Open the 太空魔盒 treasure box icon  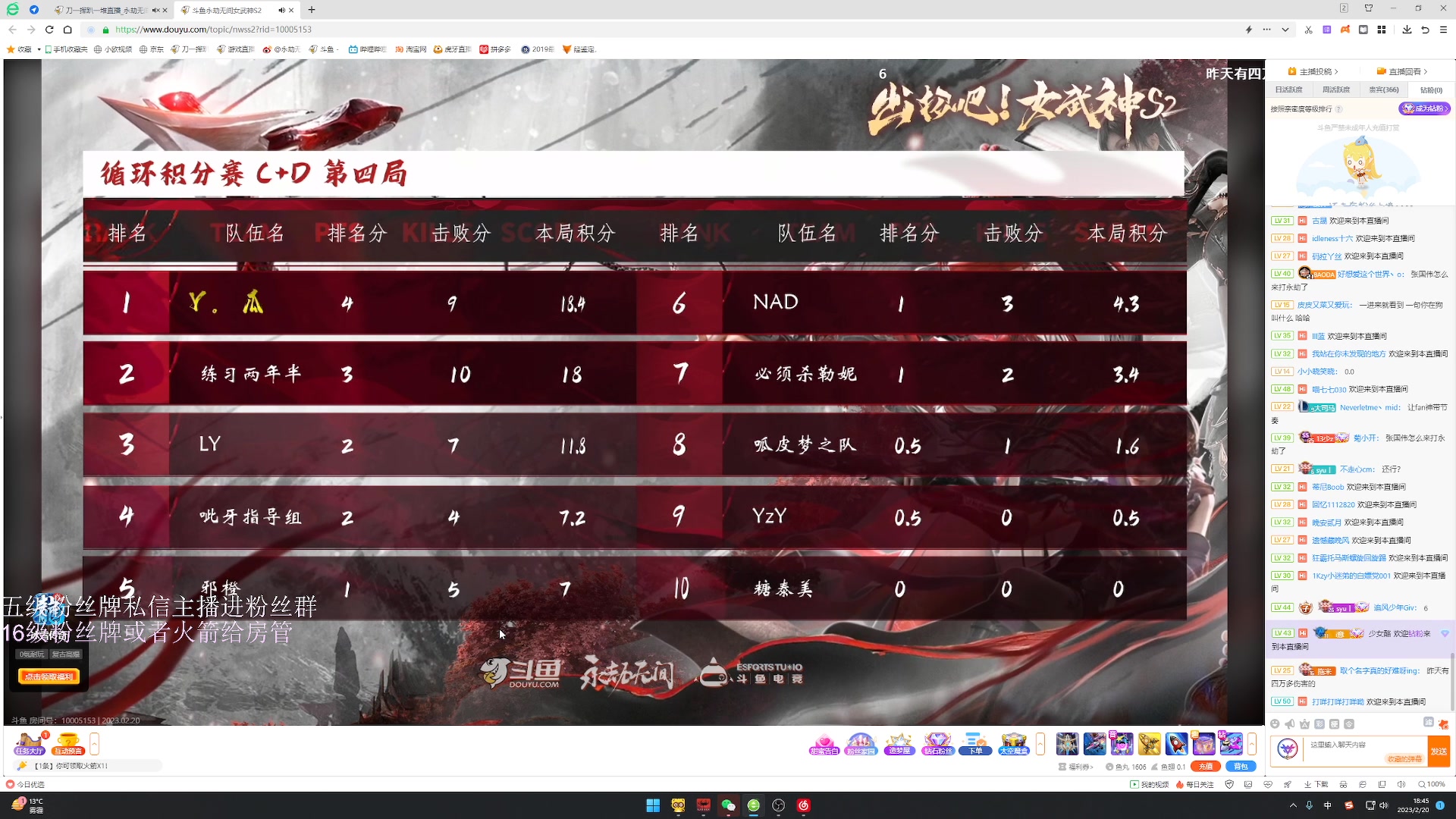(x=1013, y=744)
